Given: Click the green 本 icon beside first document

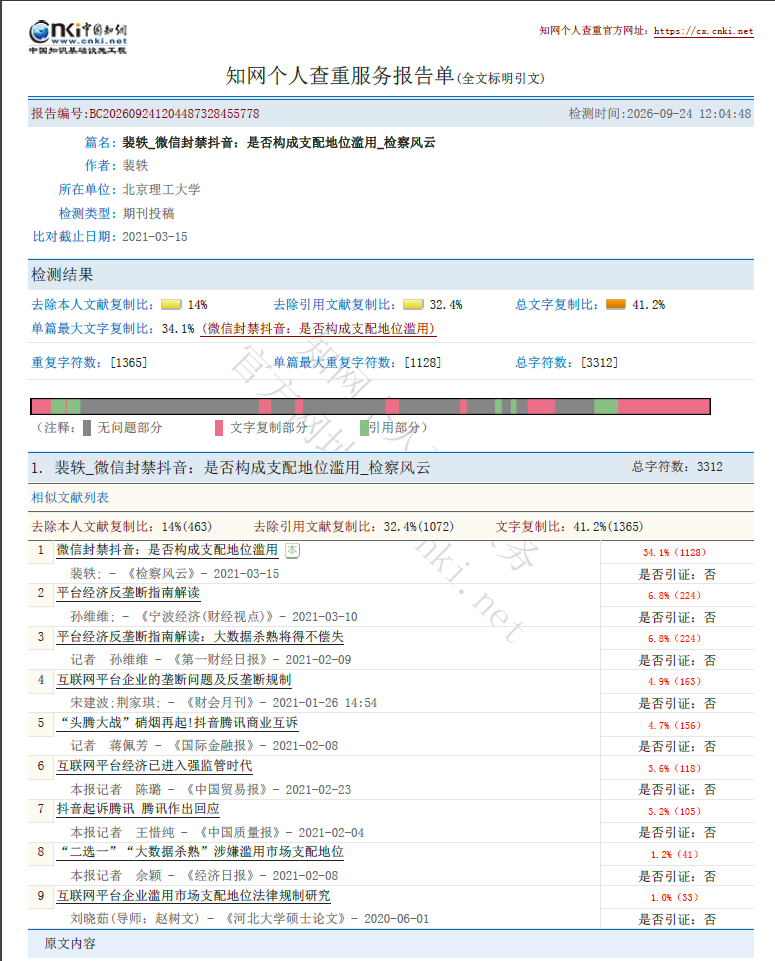Looking at the screenshot, I should [292, 550].
